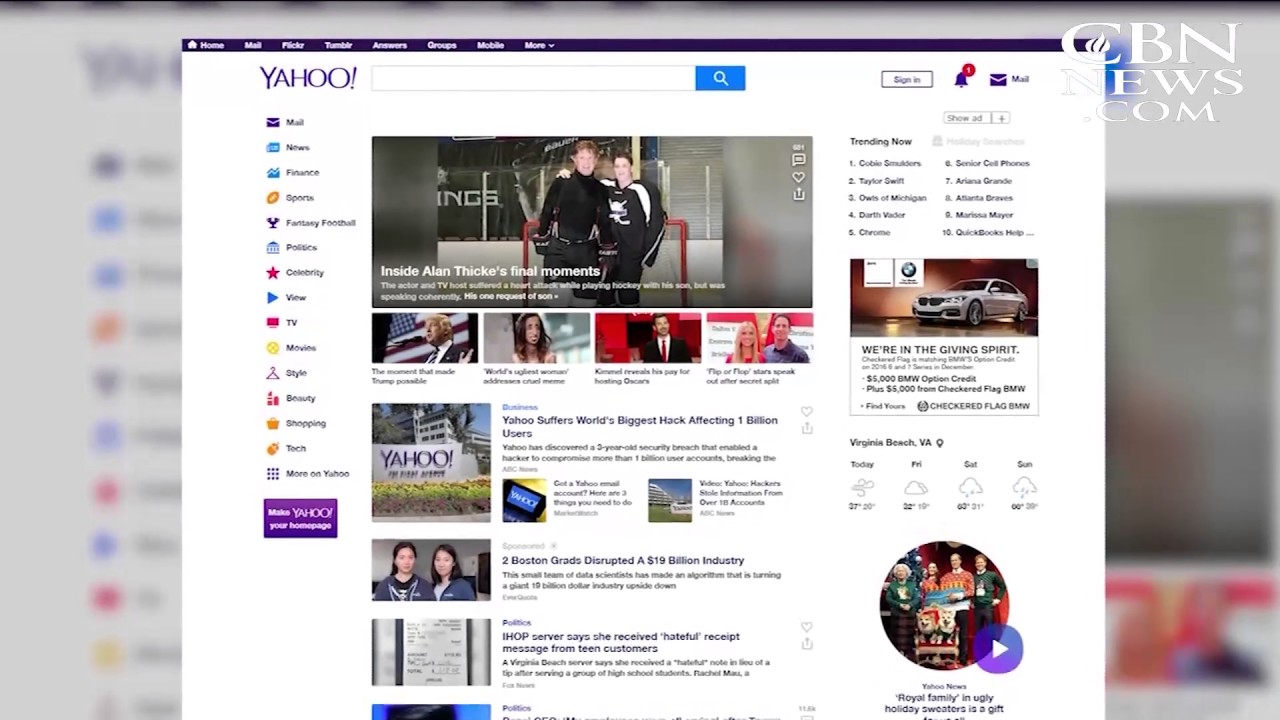Click the comments icon on Alan Thicke story
1280x720 pixels.
pyautogui.click(x=798, y=159)
